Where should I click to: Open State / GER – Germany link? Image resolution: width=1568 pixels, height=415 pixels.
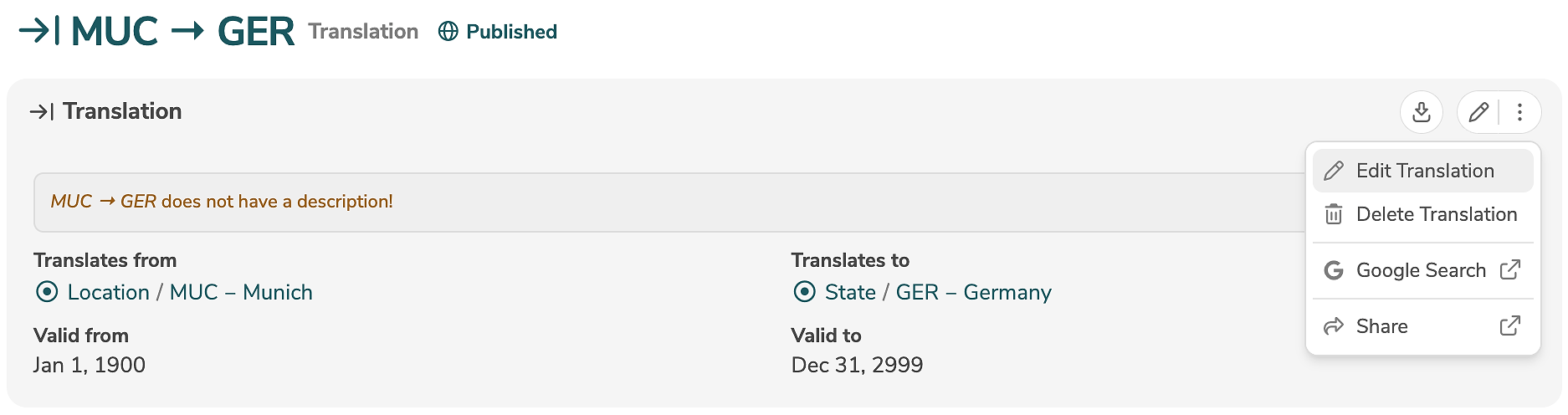click(938, 292)
